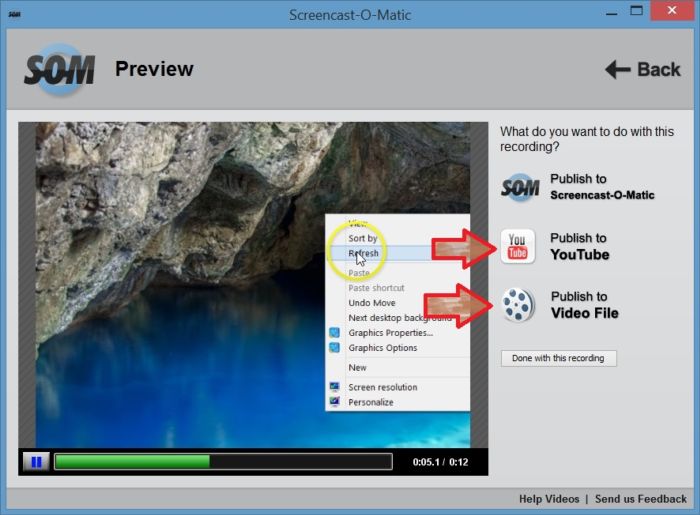The image size is (700, 515).
Task: Click the SOM logo in the header
Action: (59, 69)
